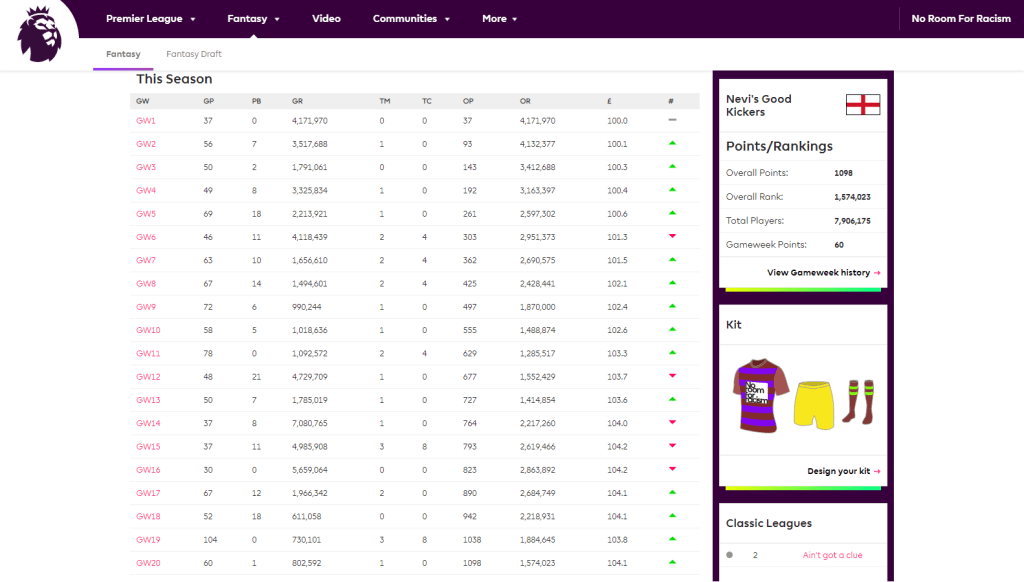Open the Fantasy dropdown in top navigation
Screen dimensions: 1024x582
[253, 19]
